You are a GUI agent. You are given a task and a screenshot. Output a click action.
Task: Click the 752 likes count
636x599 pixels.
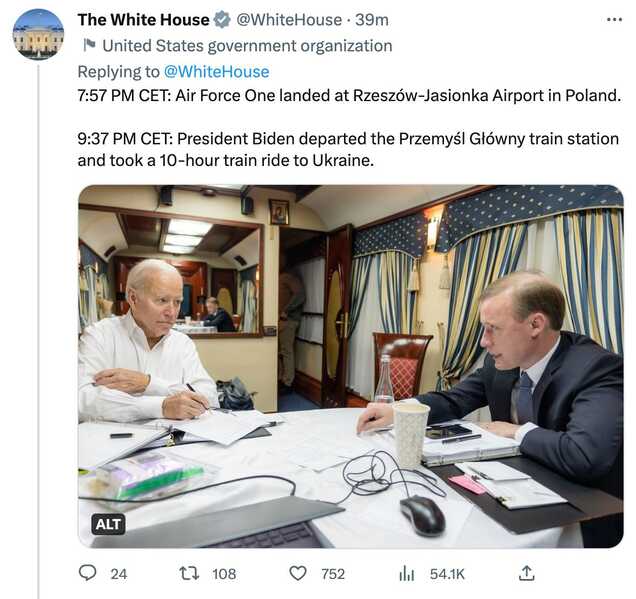(x=333, y=573)
